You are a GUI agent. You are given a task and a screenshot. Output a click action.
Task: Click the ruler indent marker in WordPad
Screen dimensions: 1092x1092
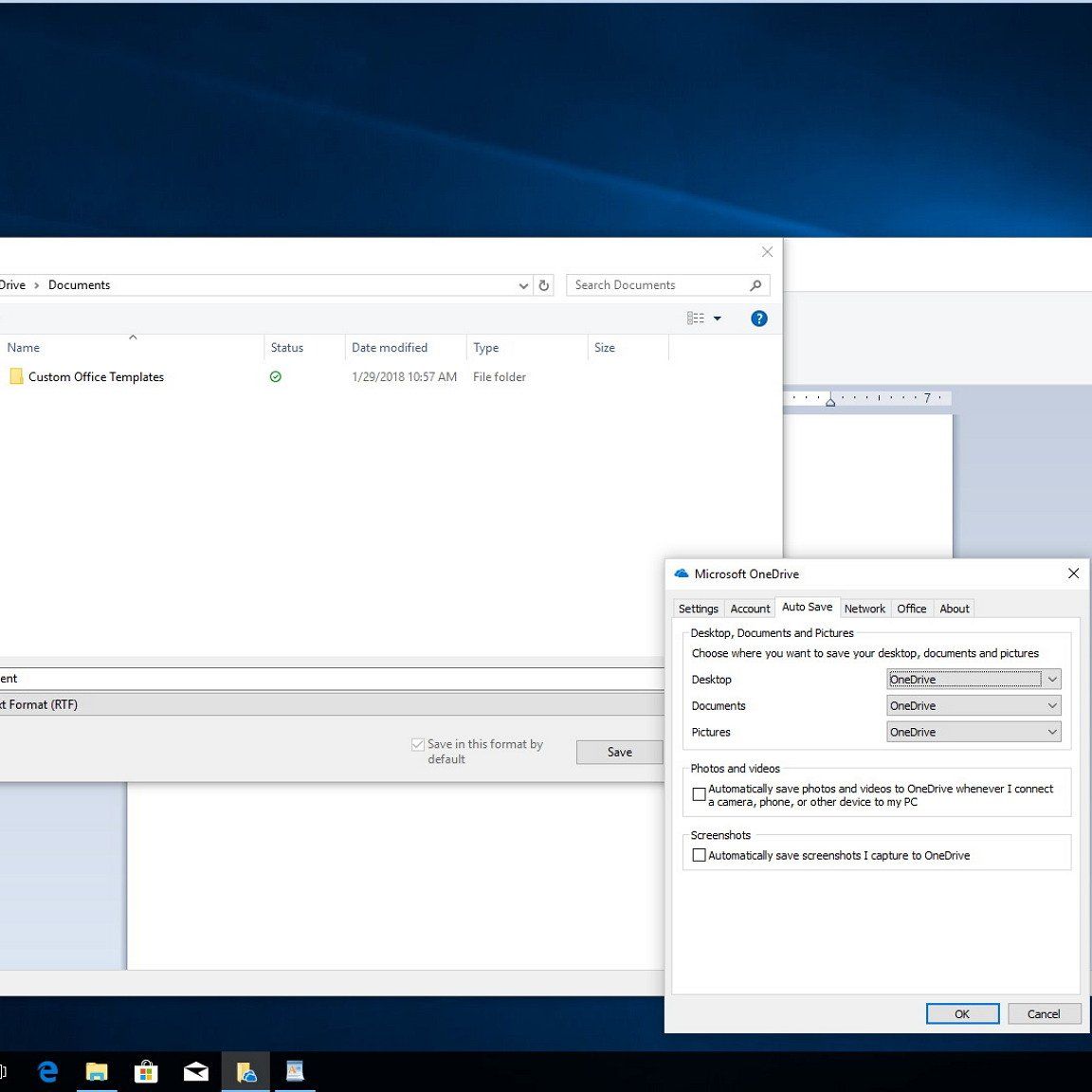click(x=830, y=401)
